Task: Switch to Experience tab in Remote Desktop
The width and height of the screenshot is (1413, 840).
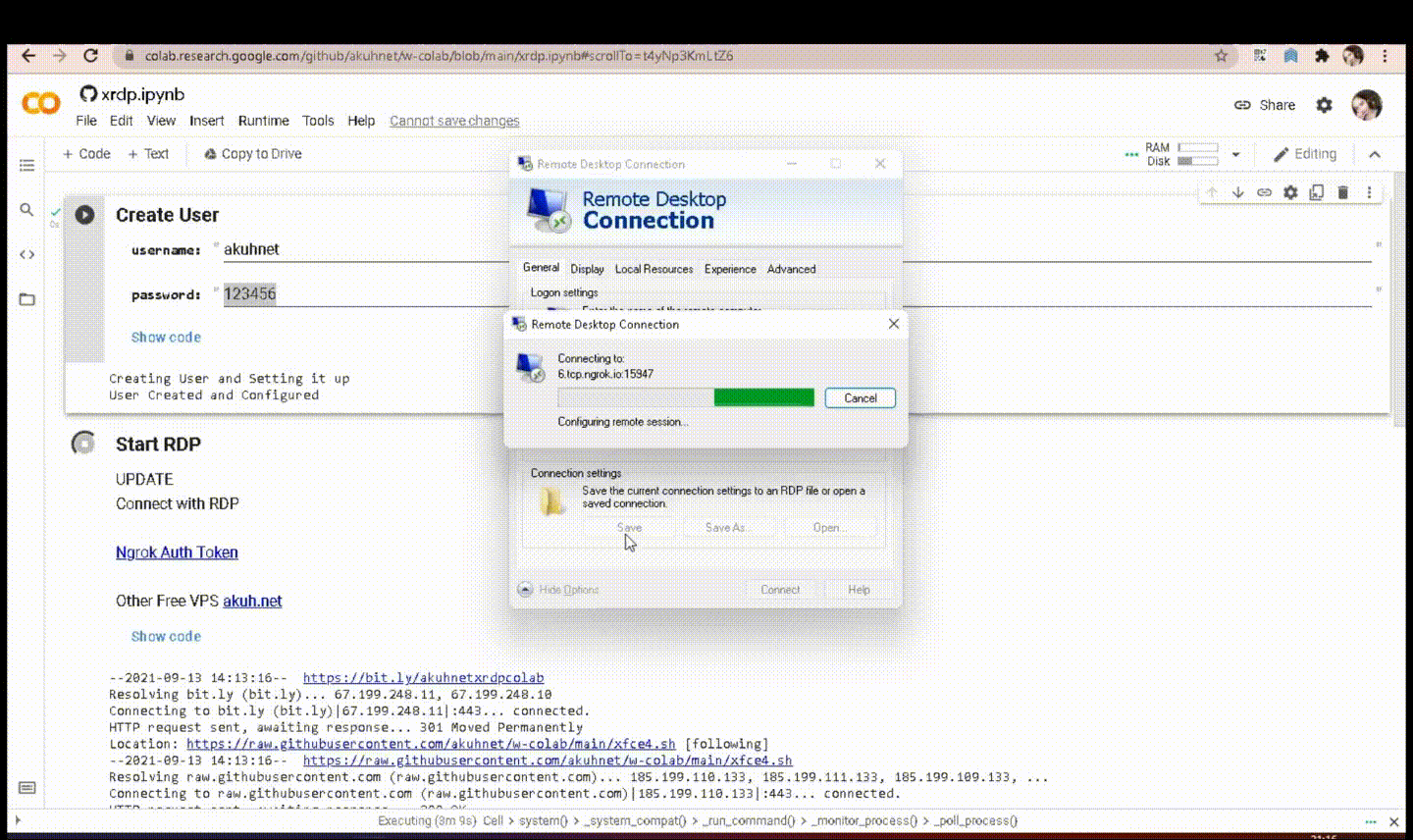Action: (x=730, y=269)
